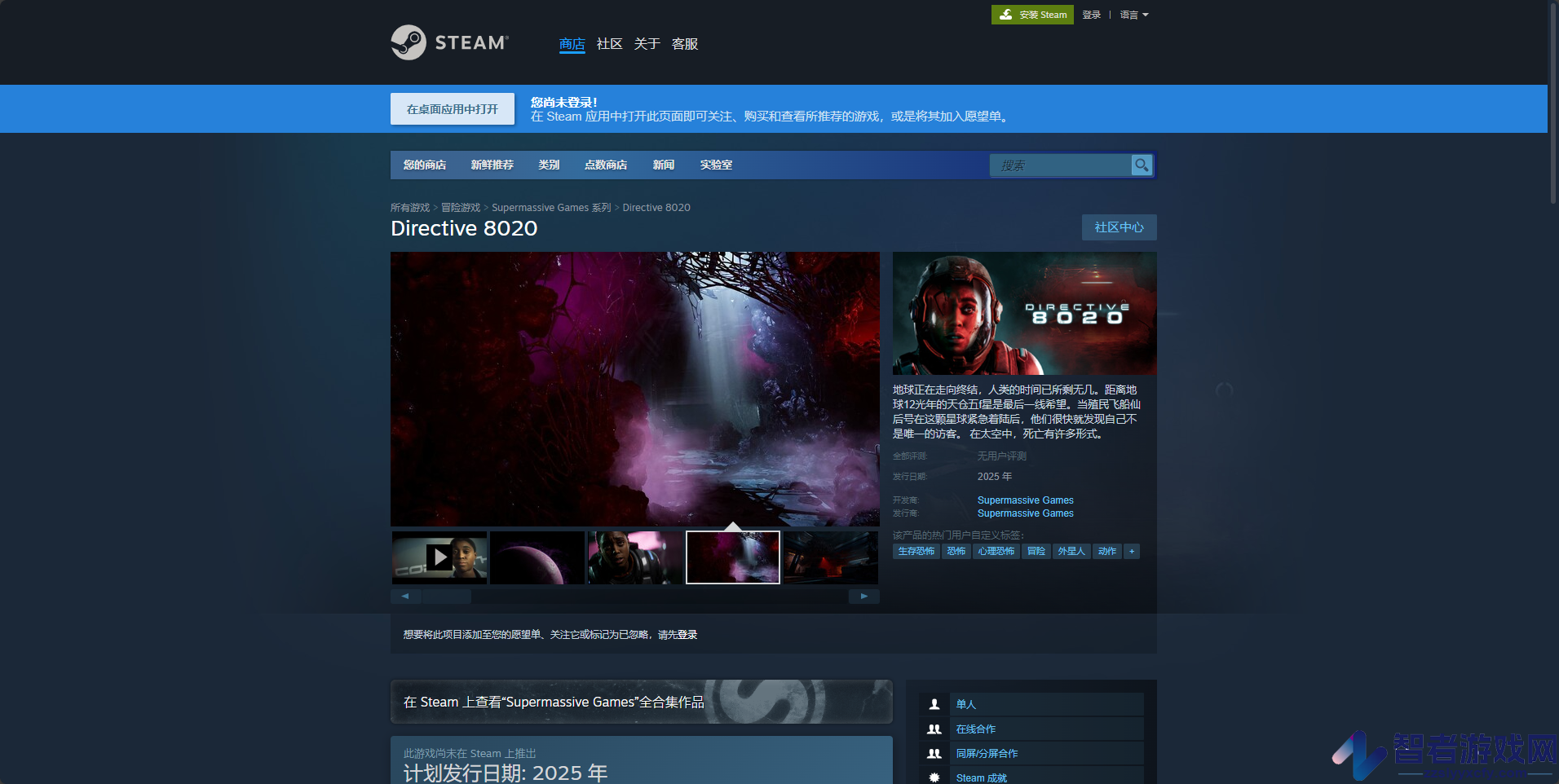Click the 冒险 tag

(x=1036, y=552)
